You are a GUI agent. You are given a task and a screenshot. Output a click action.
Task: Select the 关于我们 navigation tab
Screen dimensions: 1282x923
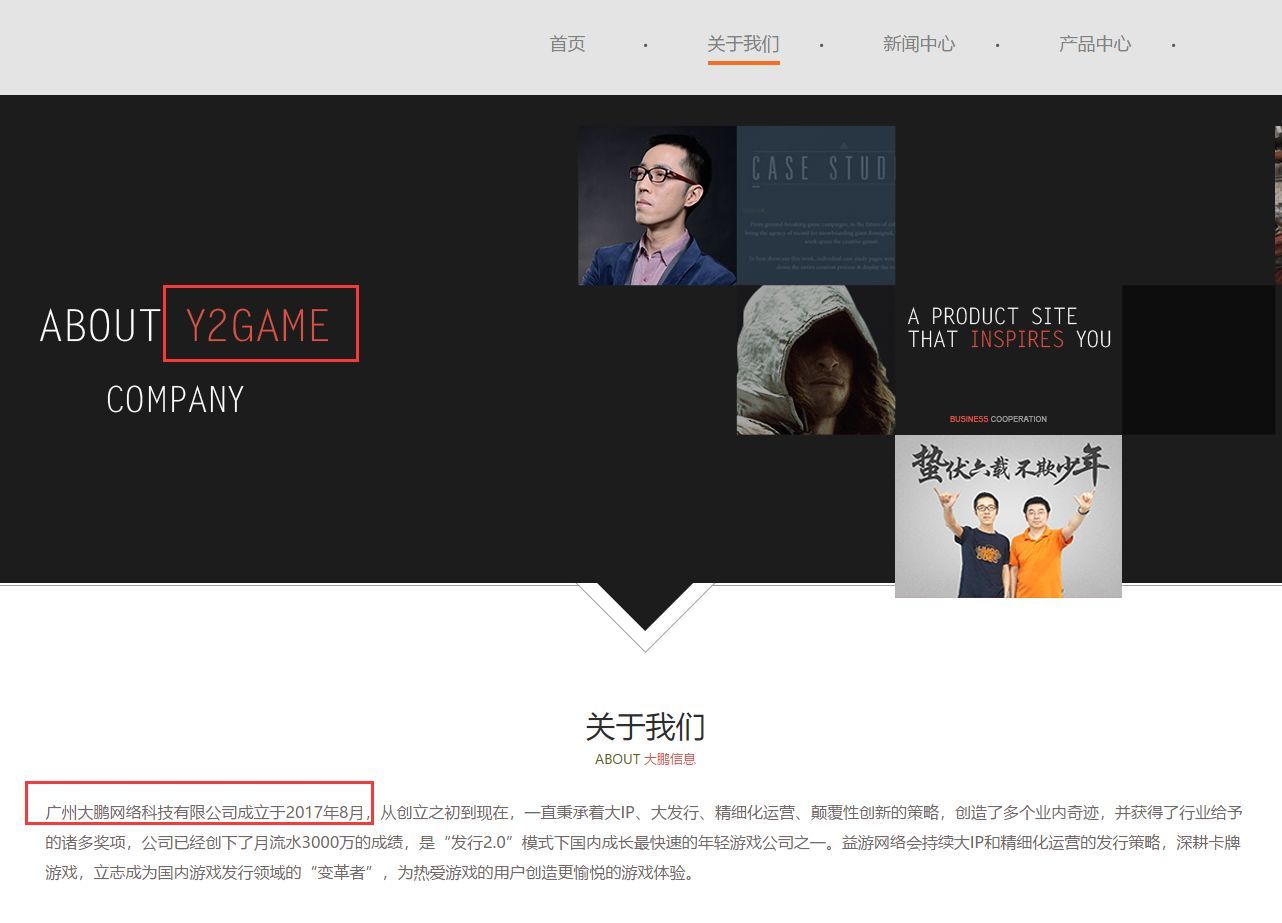[x=743, y=44]
